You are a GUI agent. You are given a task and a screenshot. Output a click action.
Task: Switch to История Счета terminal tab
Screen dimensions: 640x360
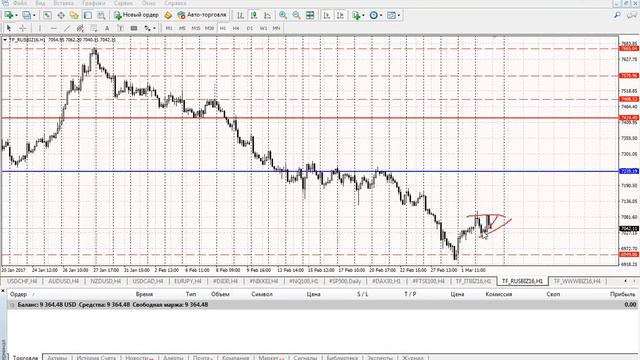coord(96,358)
